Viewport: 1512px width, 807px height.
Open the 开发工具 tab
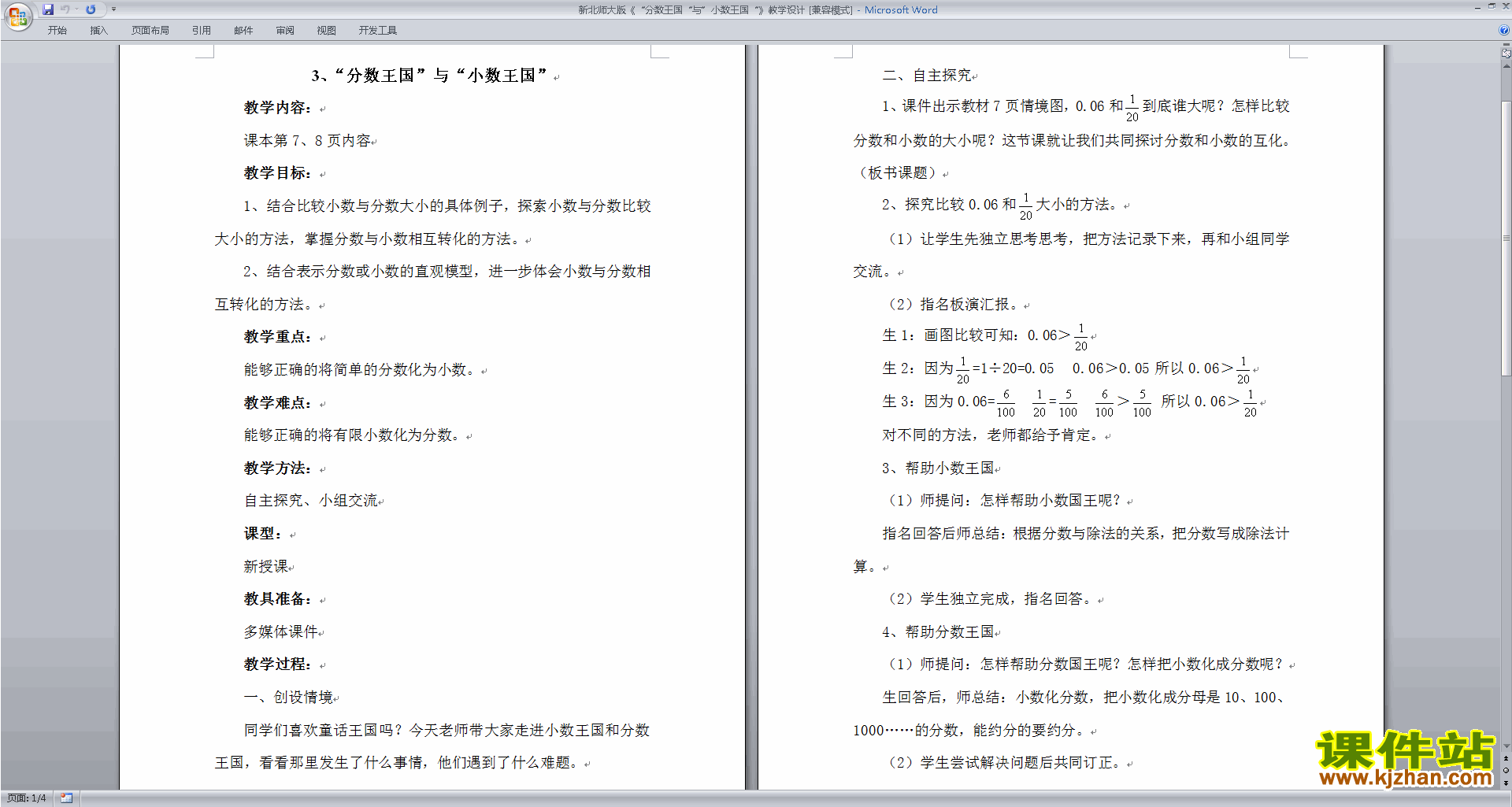[x=377, y=30]
